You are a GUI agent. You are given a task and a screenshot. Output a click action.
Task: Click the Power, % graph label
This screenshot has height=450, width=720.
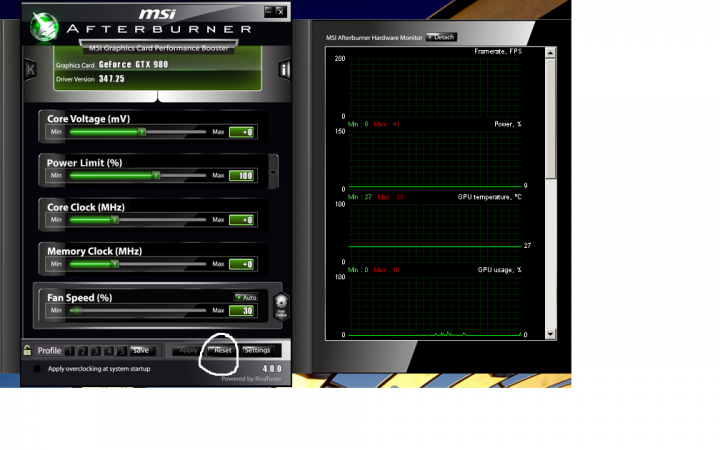(508, 124)
